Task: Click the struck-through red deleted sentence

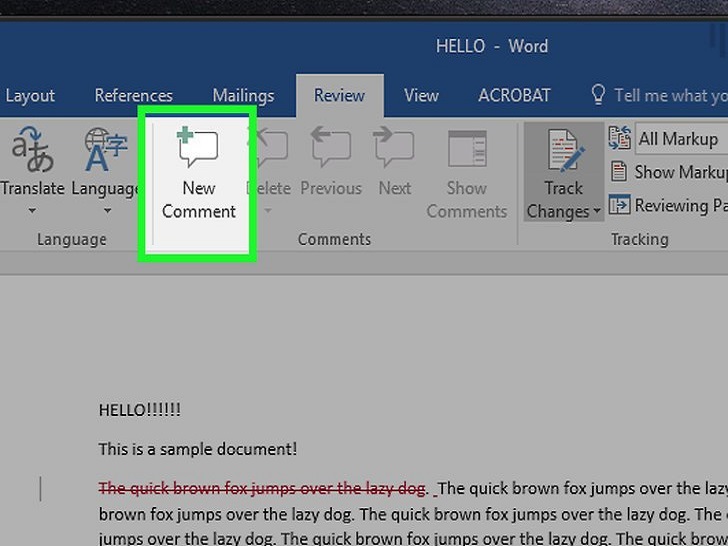Action: (x=262, y=488)
